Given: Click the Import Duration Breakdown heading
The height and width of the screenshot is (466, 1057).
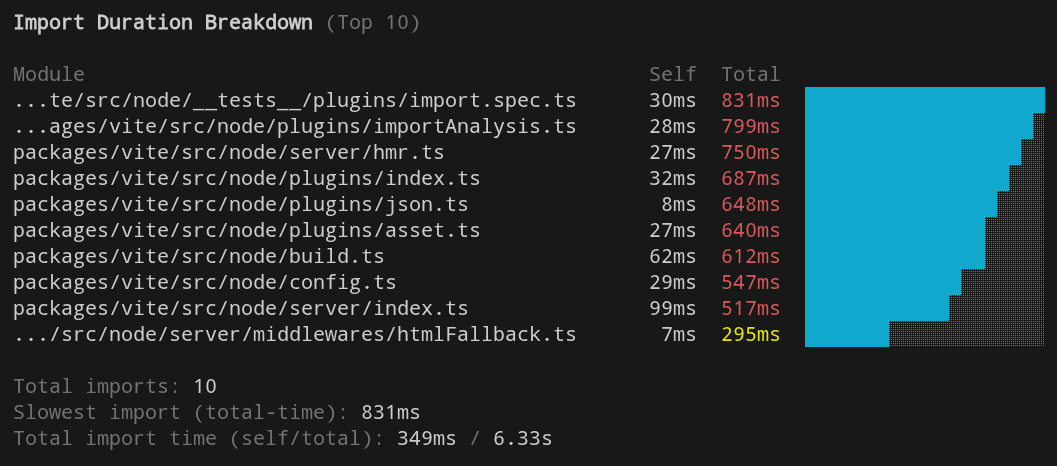Looking at the screenshot, I should tap(162, 23).
